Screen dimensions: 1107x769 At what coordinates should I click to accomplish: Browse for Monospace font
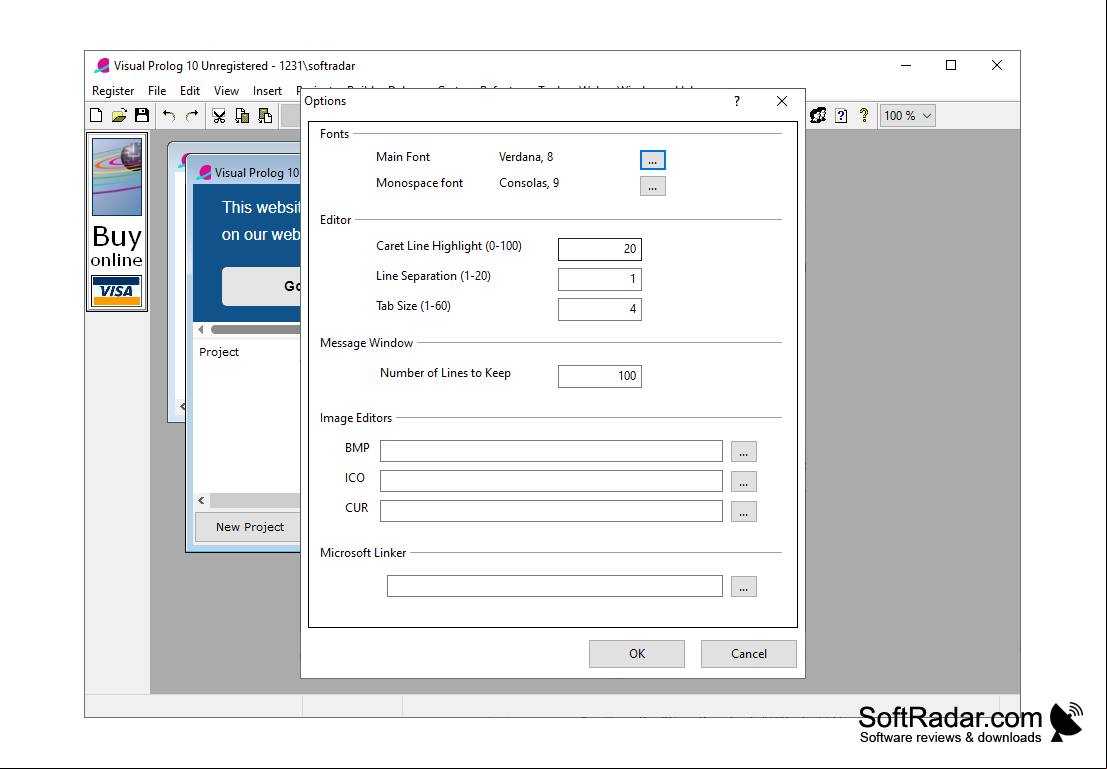tap(652, 186)
